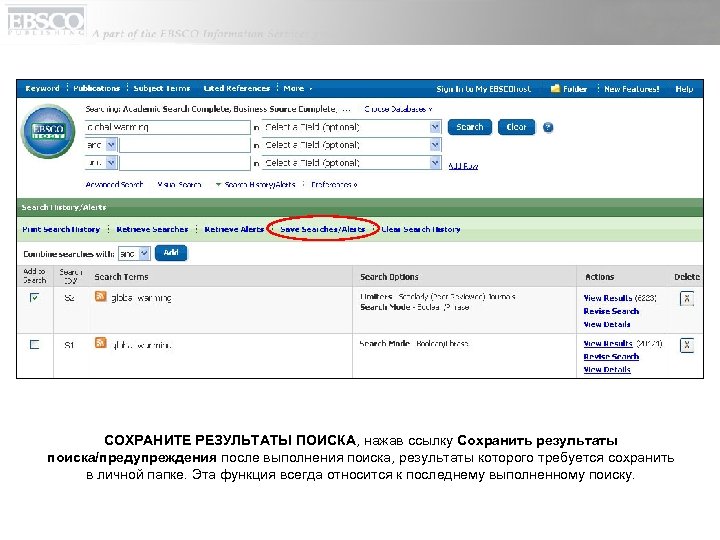Click the Add button for combining searches
The height and width of the screenshot is (540, 720).
pyautogui.click(x=171, y=253)
